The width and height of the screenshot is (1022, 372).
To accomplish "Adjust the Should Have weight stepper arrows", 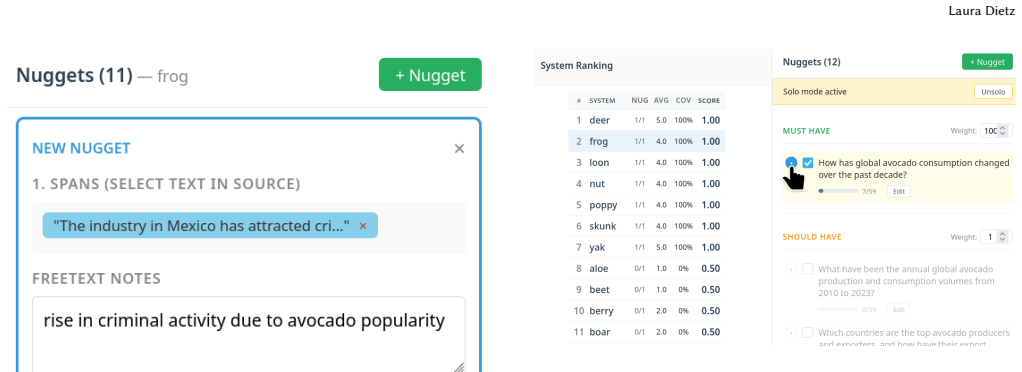I will tap(1004, 236).
